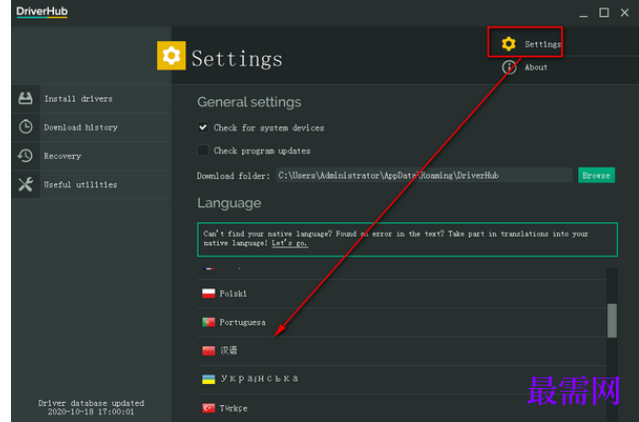Screen dimensions: 639x422
Task: Click the Ukrainian flag icon
Action: pos(208,379)
